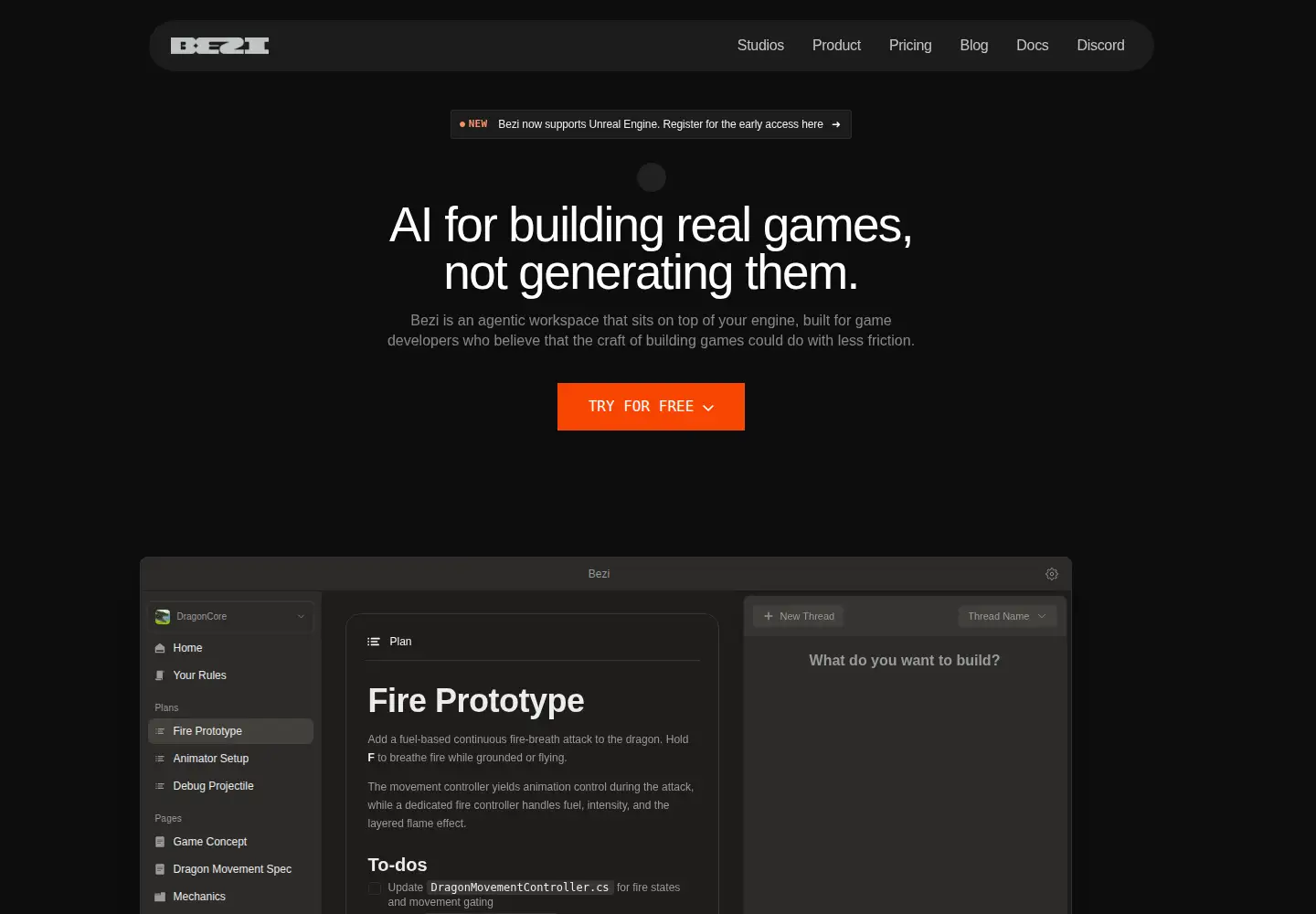
Task: Click the Plan list icon in panel header
Action: pos(374,642)
